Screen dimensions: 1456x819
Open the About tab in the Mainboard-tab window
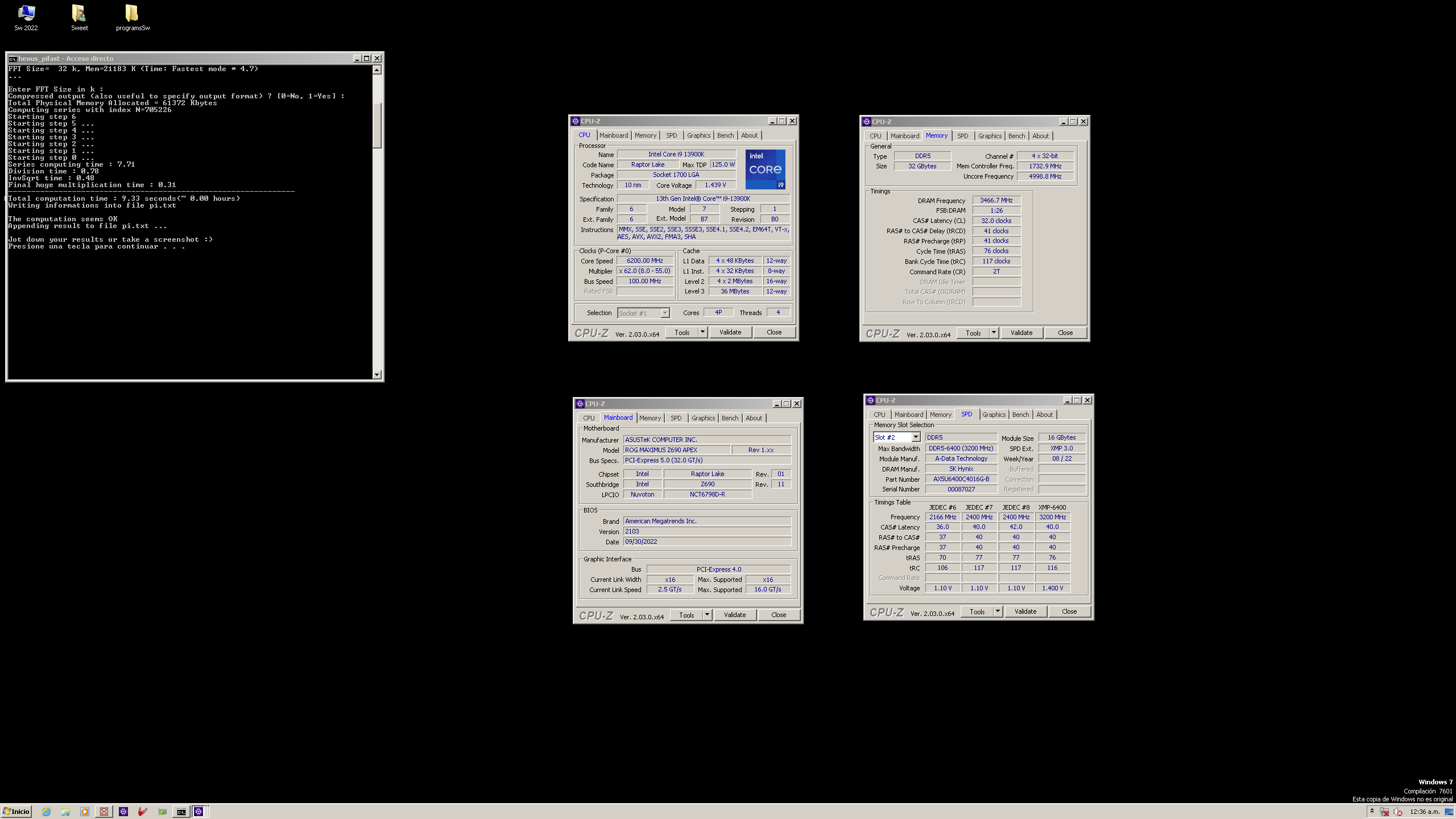[x=754, y=418]
